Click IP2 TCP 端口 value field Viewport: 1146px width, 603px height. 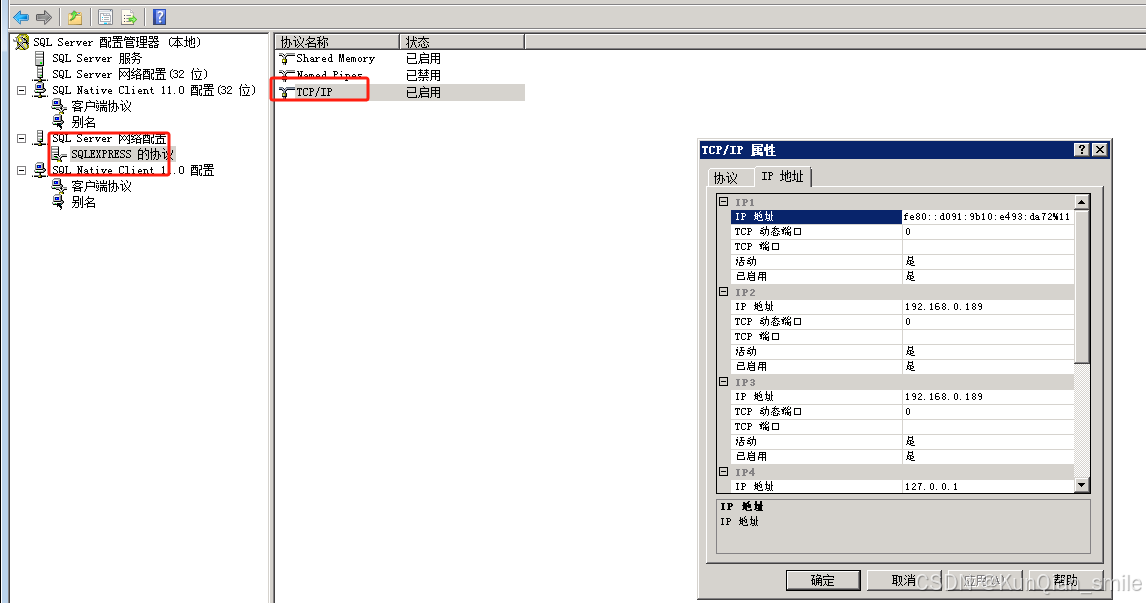point(988,336)
